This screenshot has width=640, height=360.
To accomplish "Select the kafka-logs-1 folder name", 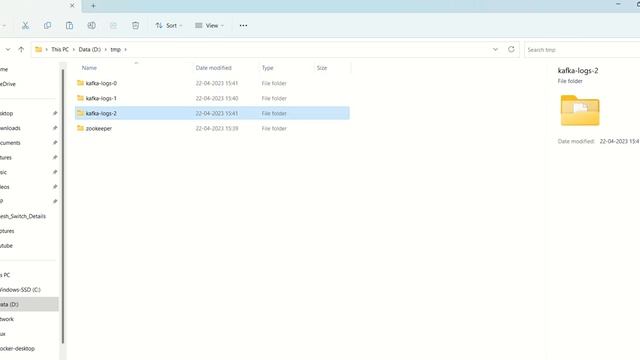I will click(x=101, y=98).
